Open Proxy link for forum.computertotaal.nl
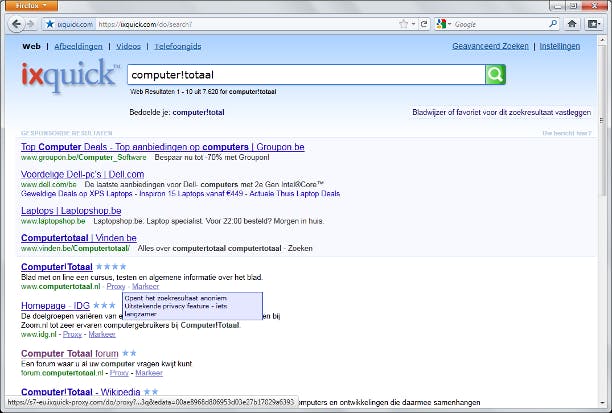The width and height of the screenshot is (612, 413). click(119, 373)
